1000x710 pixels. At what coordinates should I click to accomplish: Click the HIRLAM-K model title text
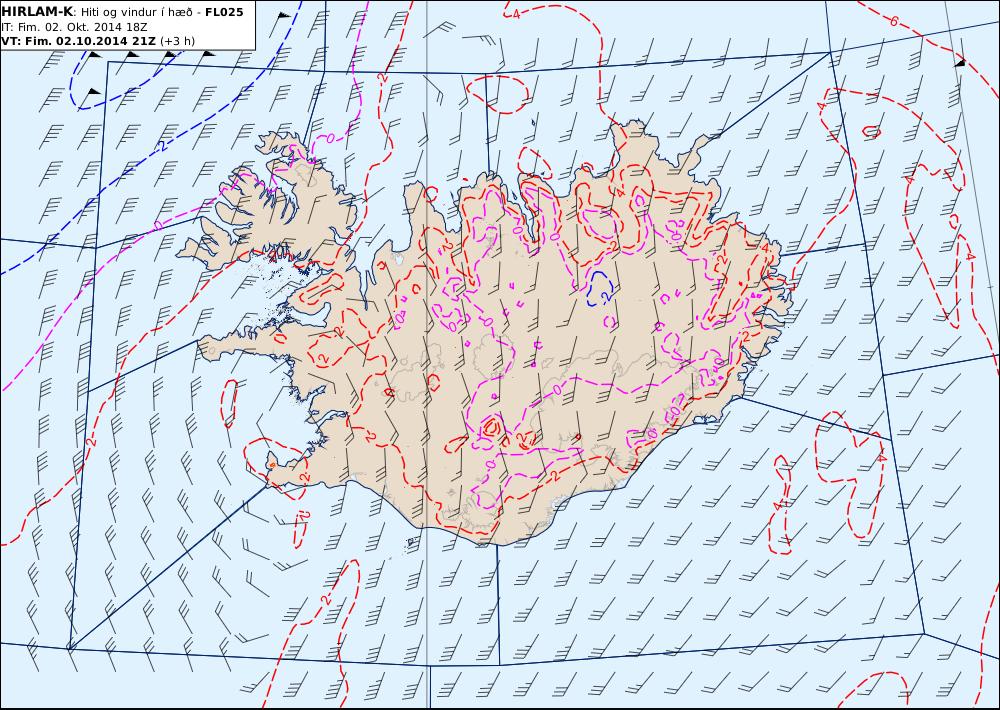point(37,12)
